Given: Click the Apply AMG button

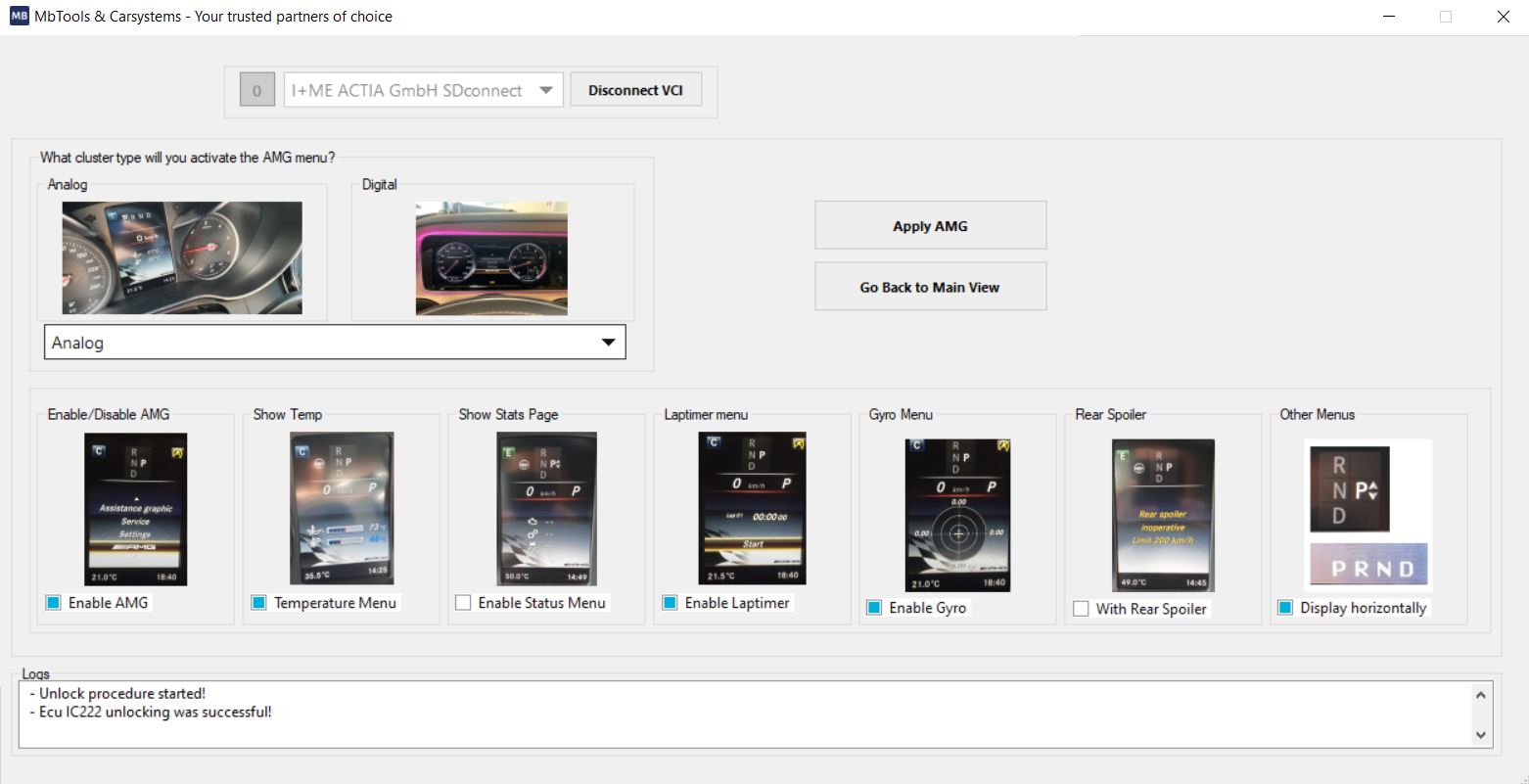Looking at the screenshot, I should (x=929, y=225).
